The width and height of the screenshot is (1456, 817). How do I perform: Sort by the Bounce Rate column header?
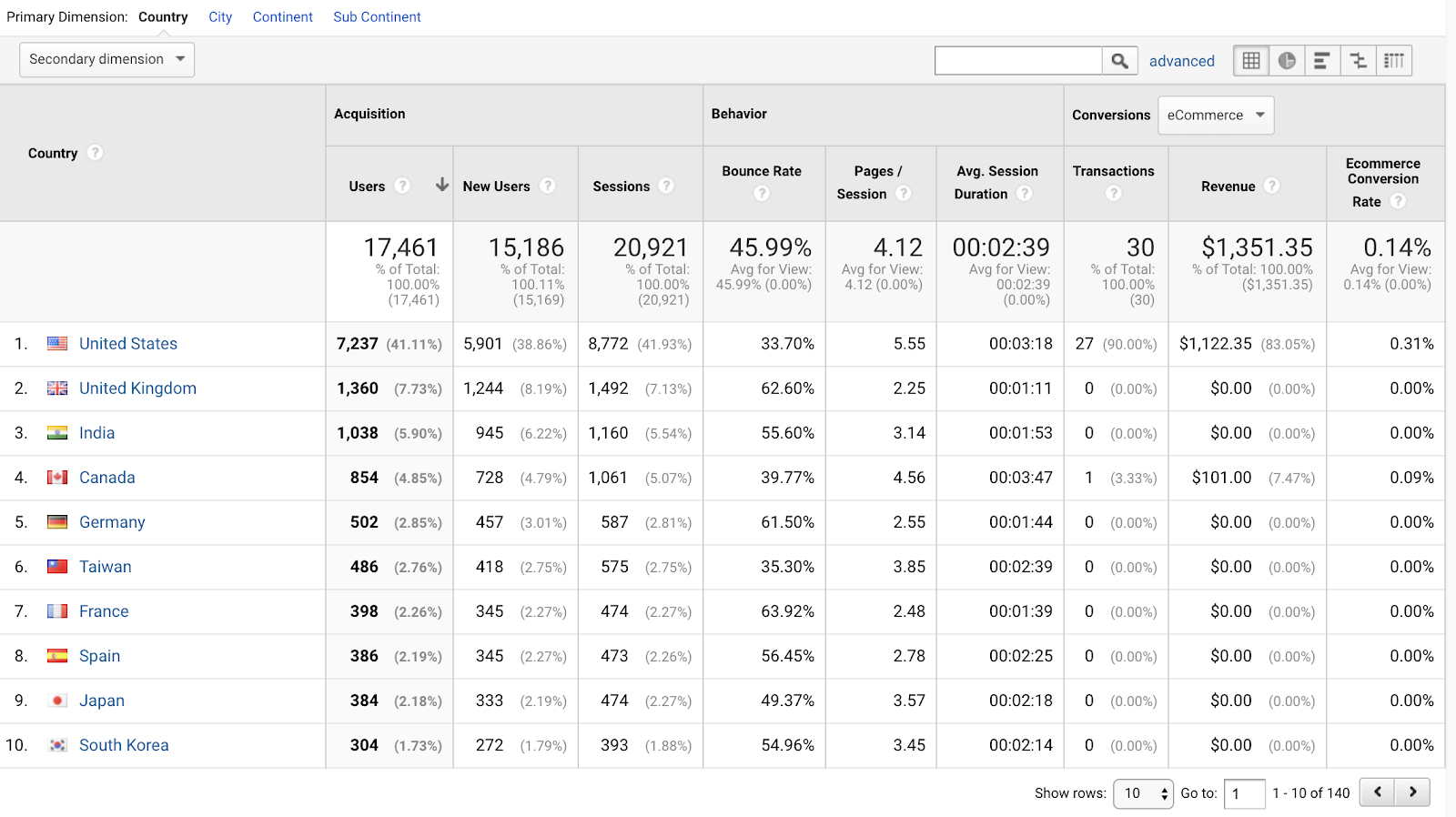[762, 171]
